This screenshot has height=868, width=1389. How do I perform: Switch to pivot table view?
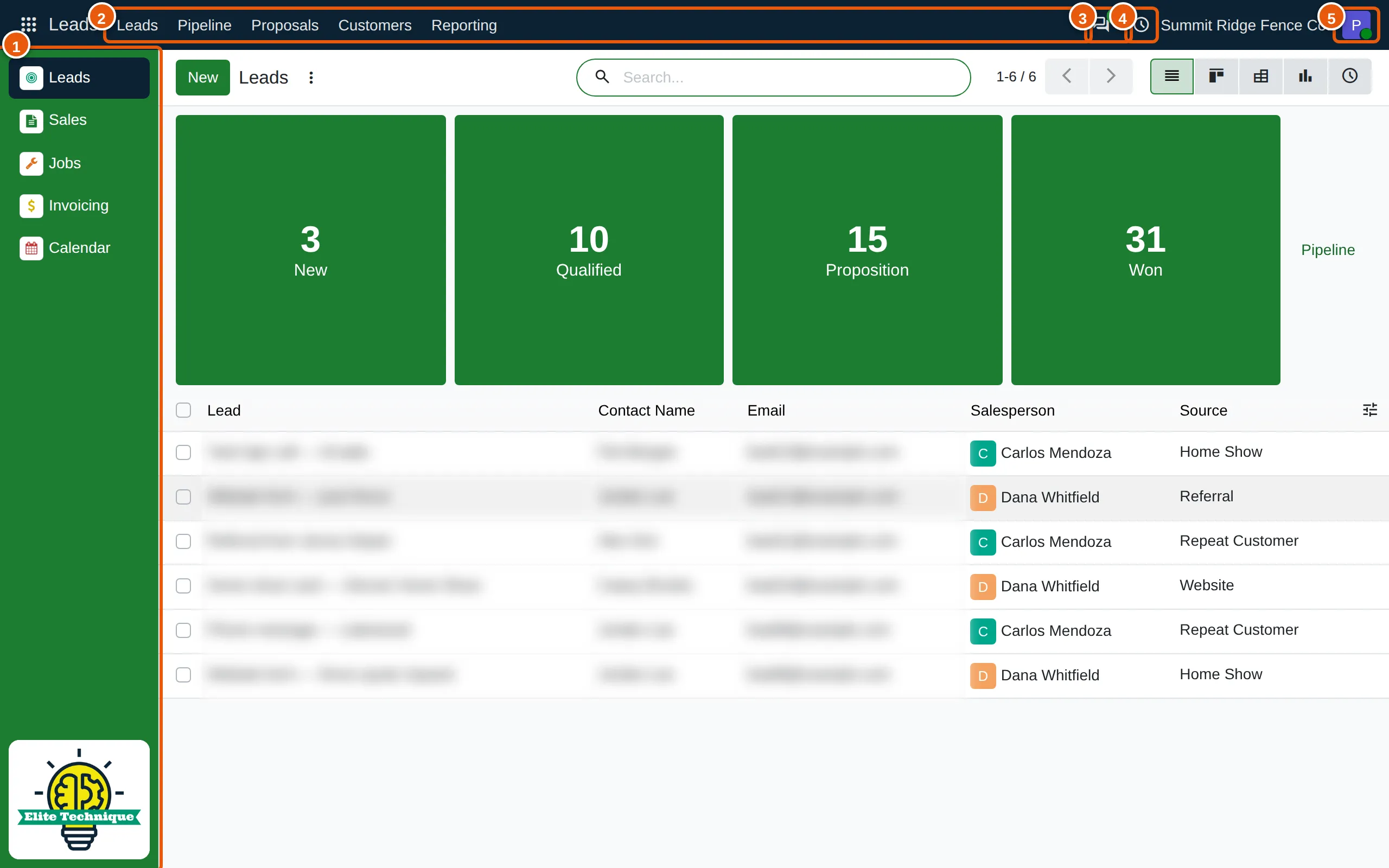point(1260,76)
